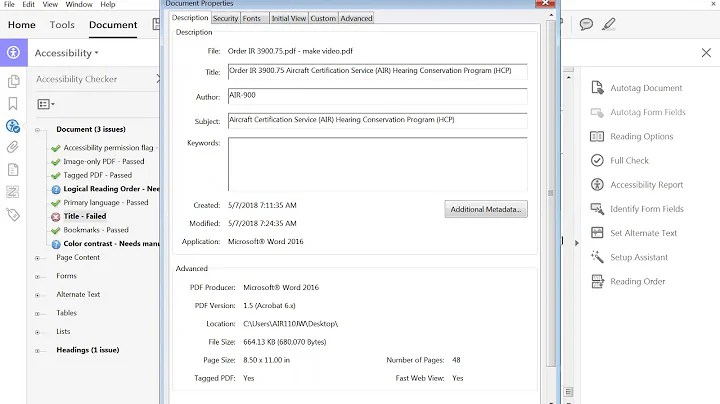Click the Reading Options icon

597,136
